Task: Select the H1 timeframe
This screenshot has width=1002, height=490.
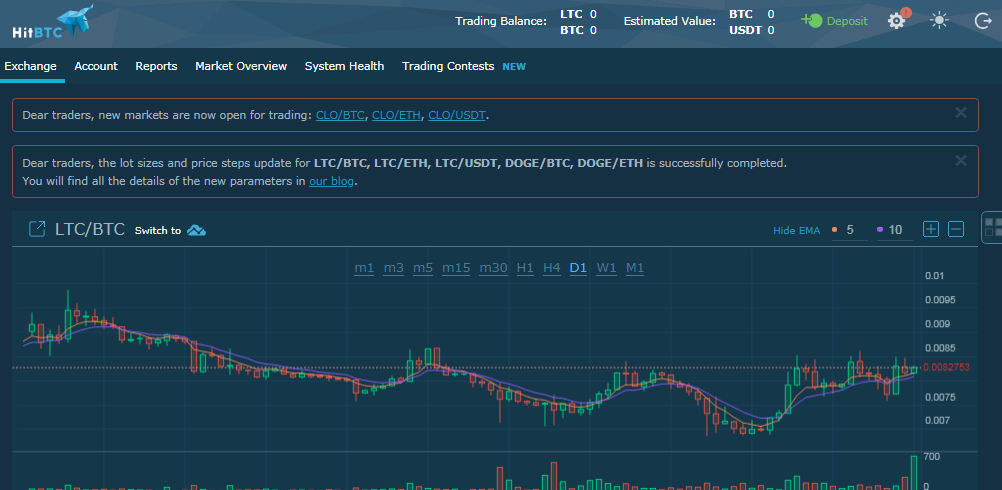Action: (525, 268)
